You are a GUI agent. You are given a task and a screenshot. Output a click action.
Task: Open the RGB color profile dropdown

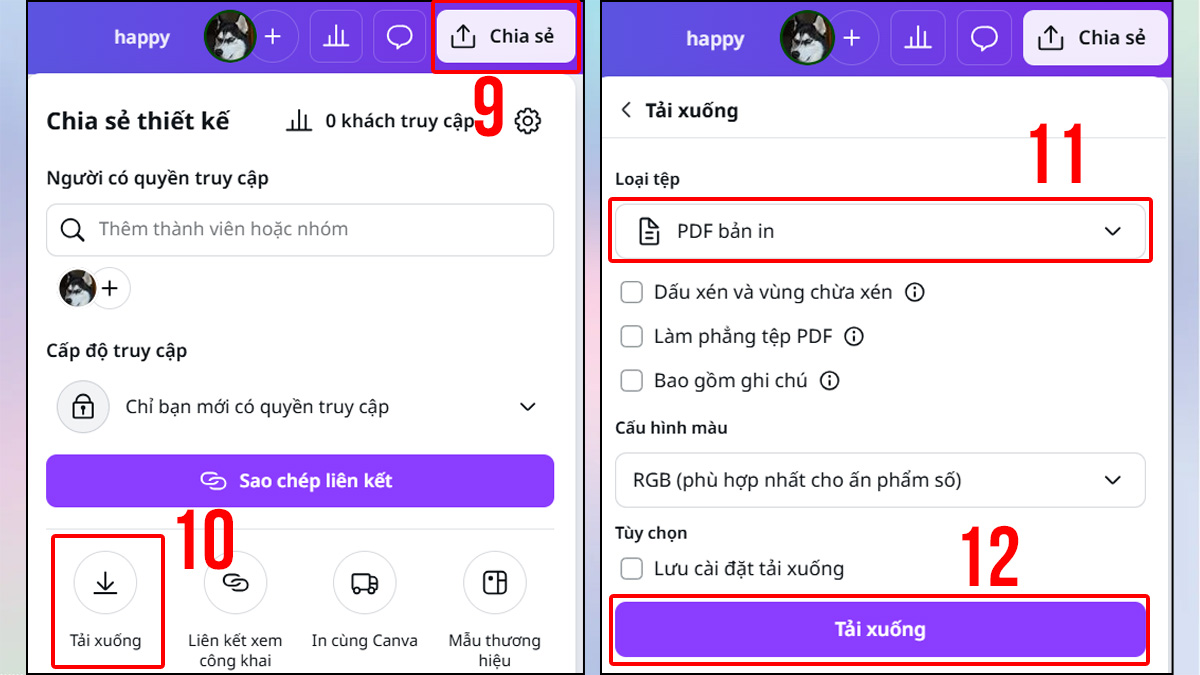(880, 480)
